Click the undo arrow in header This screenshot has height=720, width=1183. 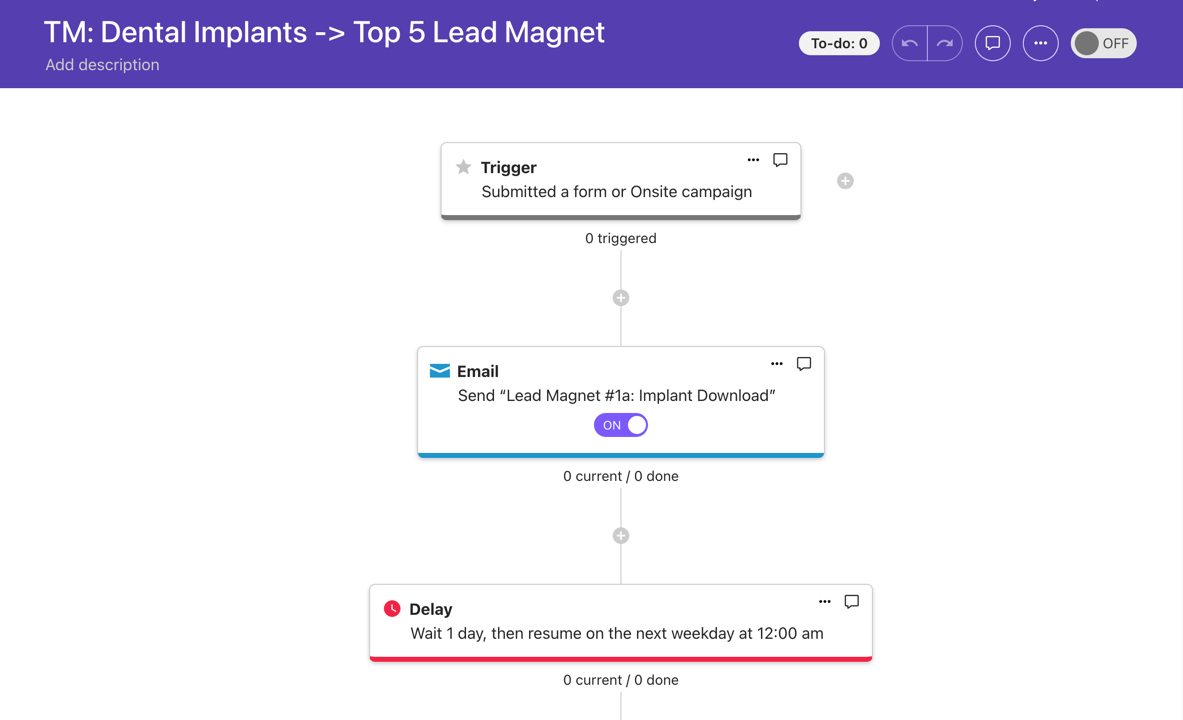(x=909, y=43)
